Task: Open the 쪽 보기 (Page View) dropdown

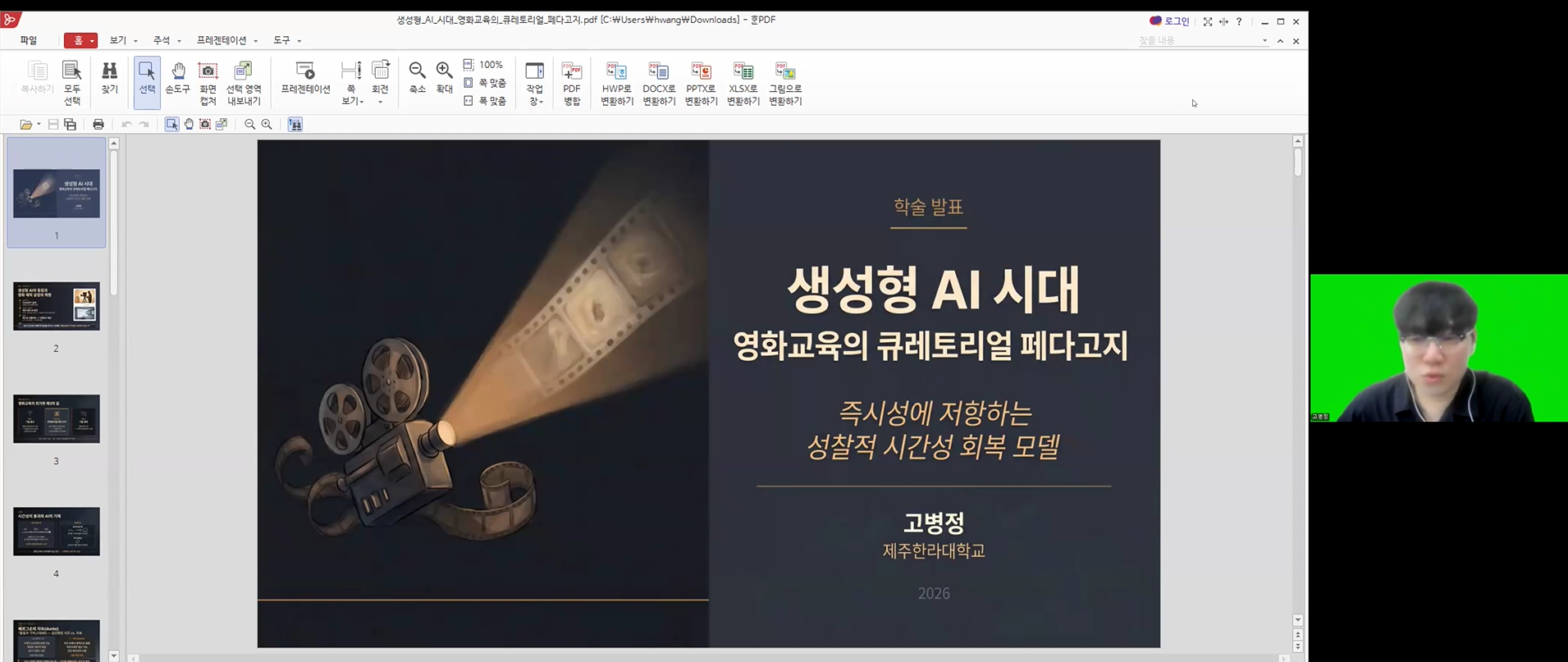Action: tap(351, 83)
